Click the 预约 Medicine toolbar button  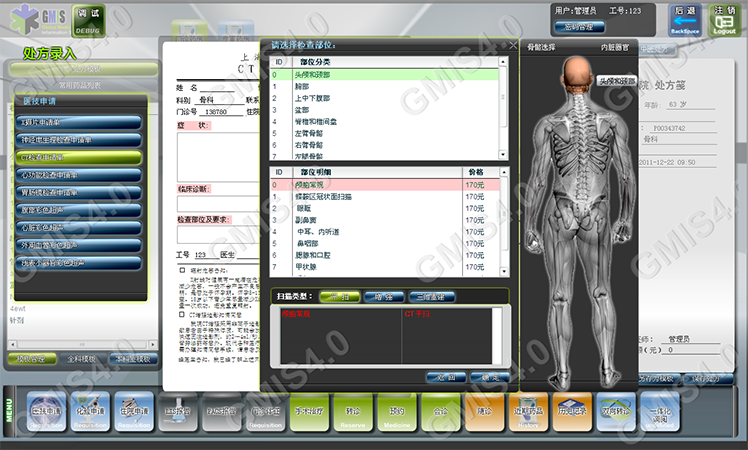coord(397,412)
